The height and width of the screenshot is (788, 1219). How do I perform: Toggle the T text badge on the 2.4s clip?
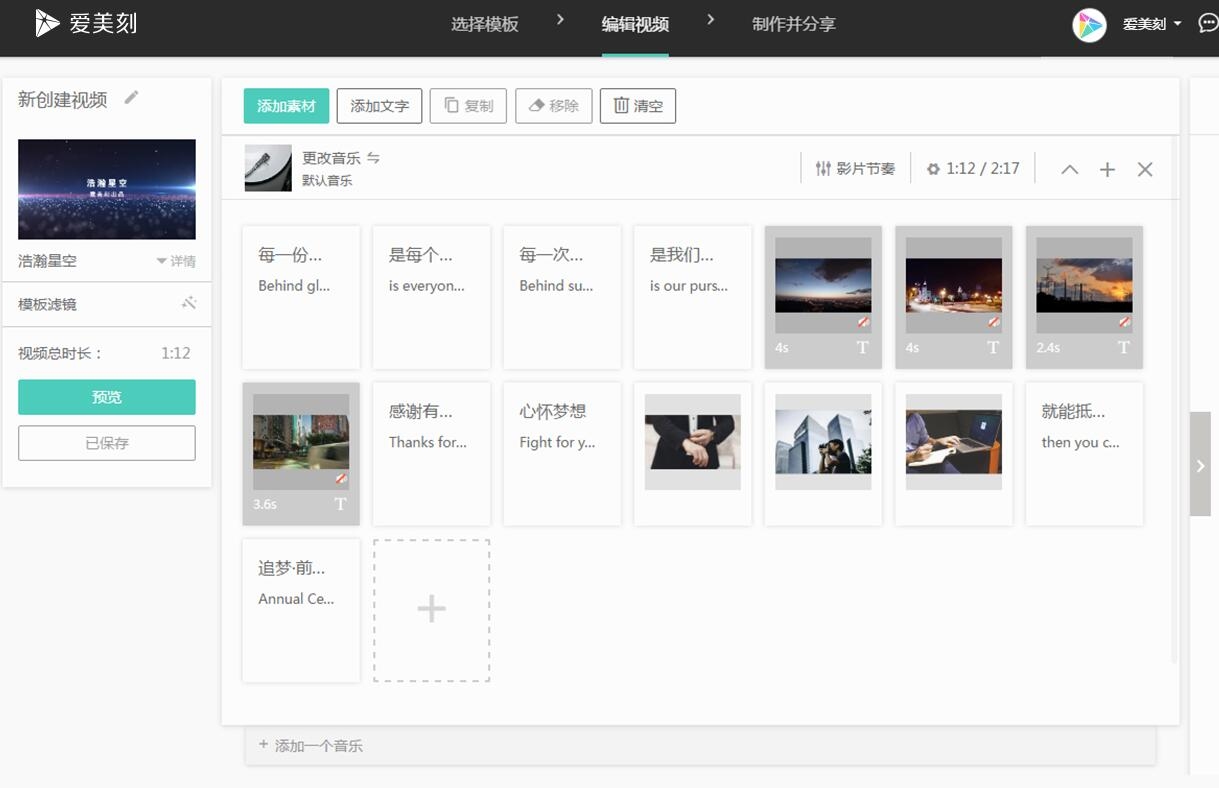tap(1123, 348)
